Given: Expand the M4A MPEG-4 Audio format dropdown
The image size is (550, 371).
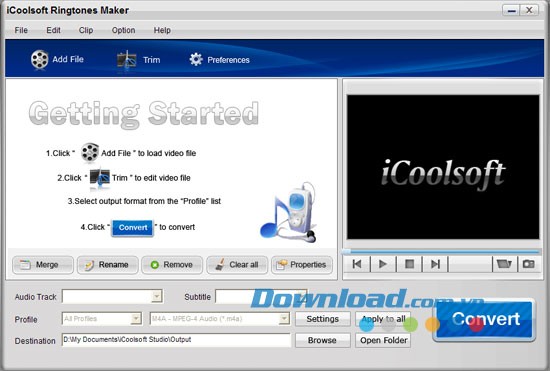Looking at the screenshot, I should point(284,319).
